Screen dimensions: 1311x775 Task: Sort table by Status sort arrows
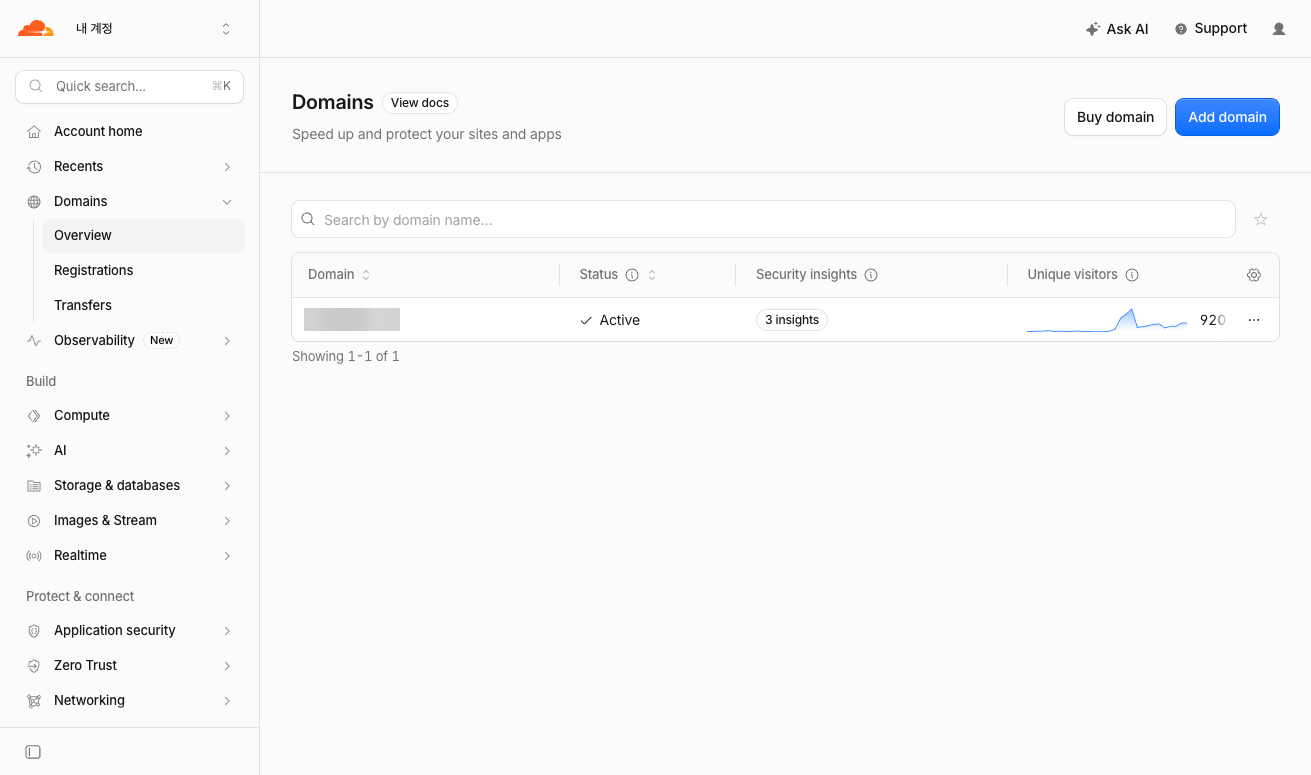coord(652,275)
